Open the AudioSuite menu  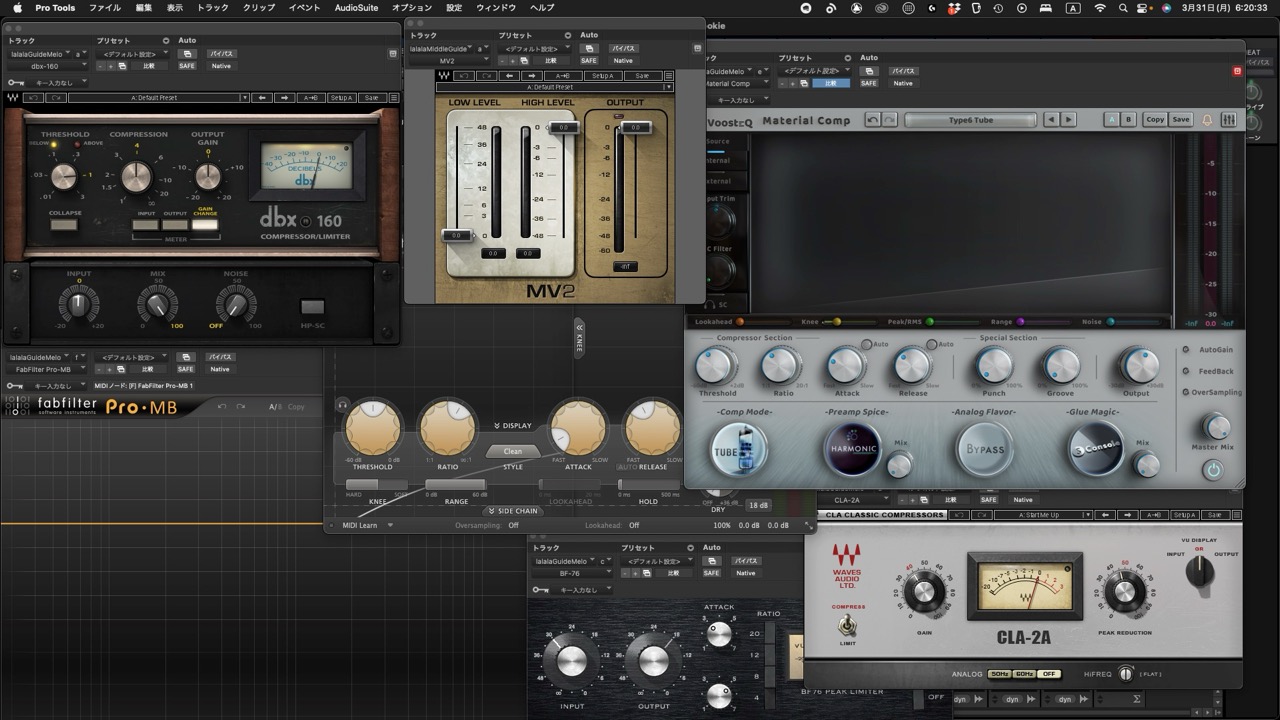pos(356,8)
